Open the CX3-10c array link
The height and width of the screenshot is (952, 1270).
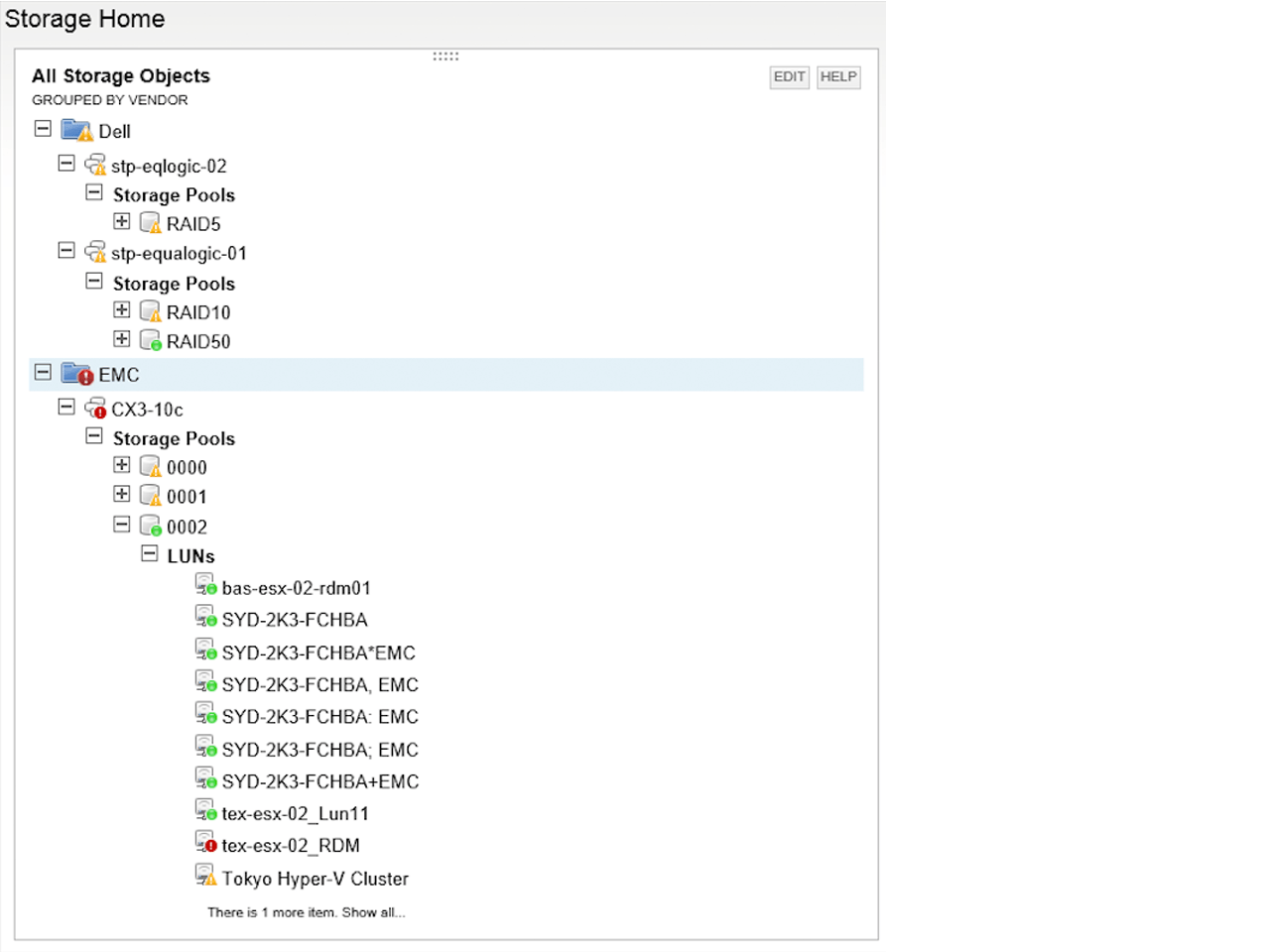[147, 410]
